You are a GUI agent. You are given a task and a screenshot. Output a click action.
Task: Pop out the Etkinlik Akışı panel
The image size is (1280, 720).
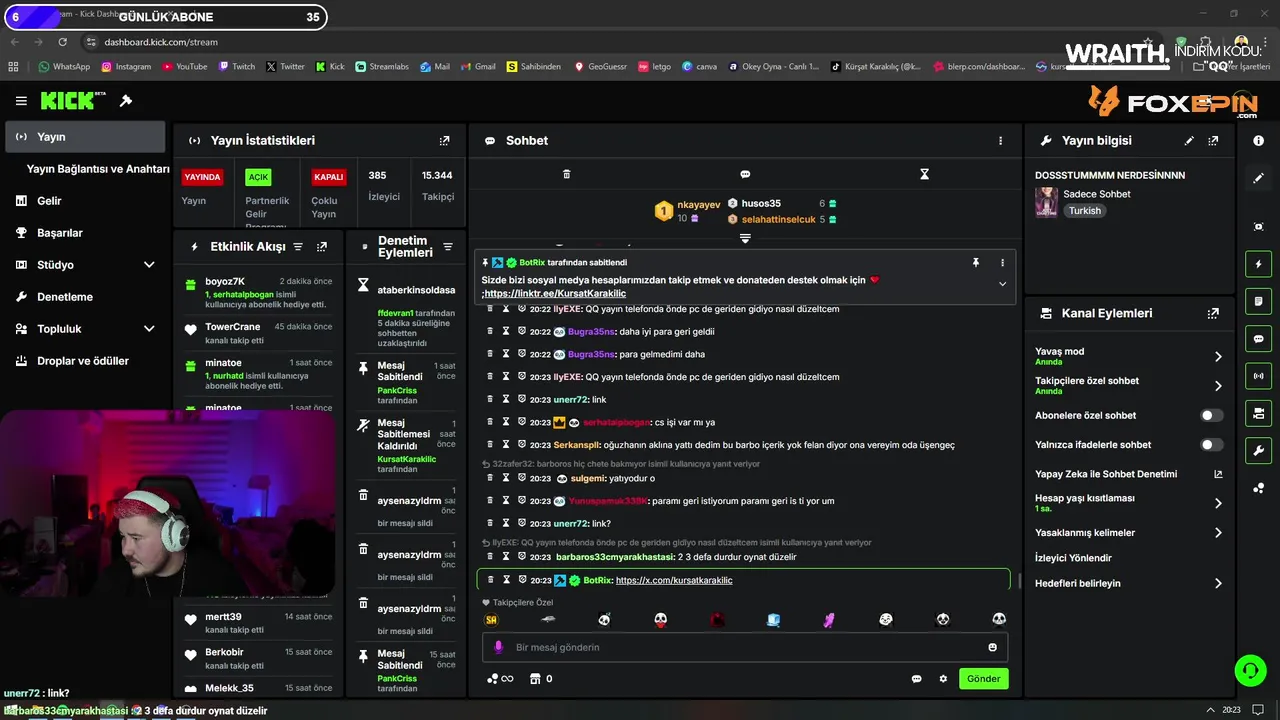click(x=322, y=247)
